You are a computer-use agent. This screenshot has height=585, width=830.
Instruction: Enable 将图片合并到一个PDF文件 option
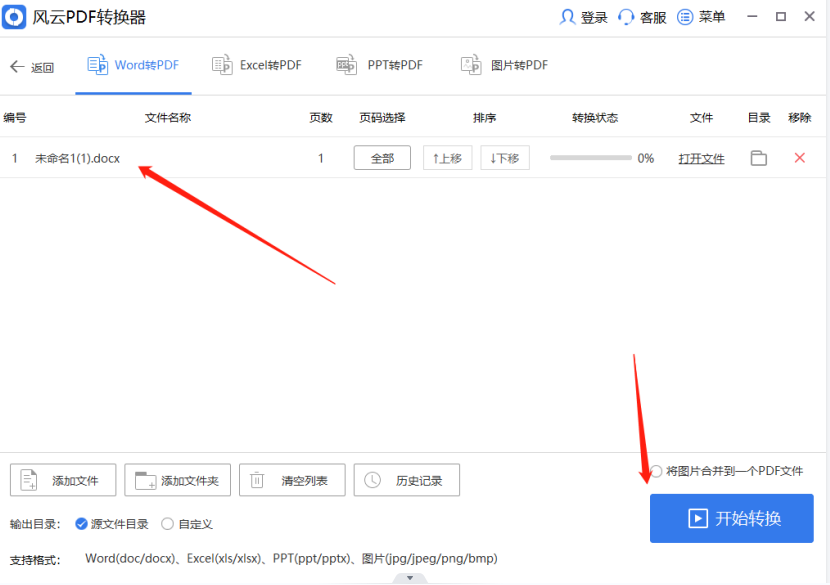point(727,471)
